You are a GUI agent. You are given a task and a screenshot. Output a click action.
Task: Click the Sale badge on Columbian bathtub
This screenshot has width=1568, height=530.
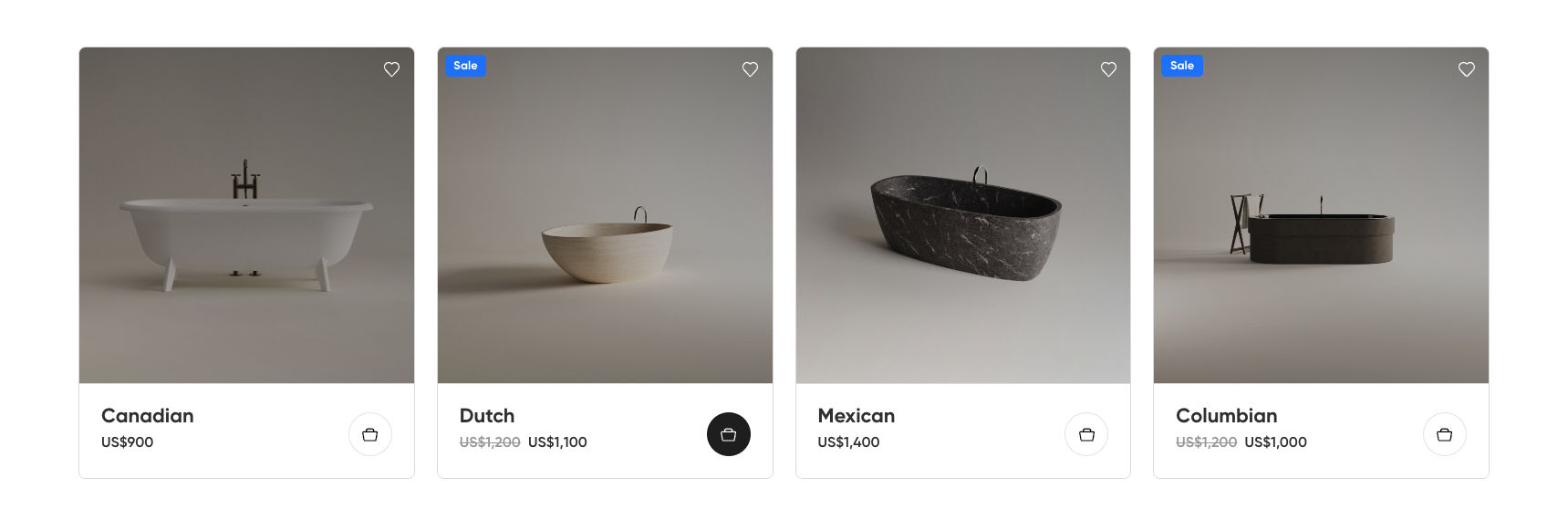[x=1181, y=66]
